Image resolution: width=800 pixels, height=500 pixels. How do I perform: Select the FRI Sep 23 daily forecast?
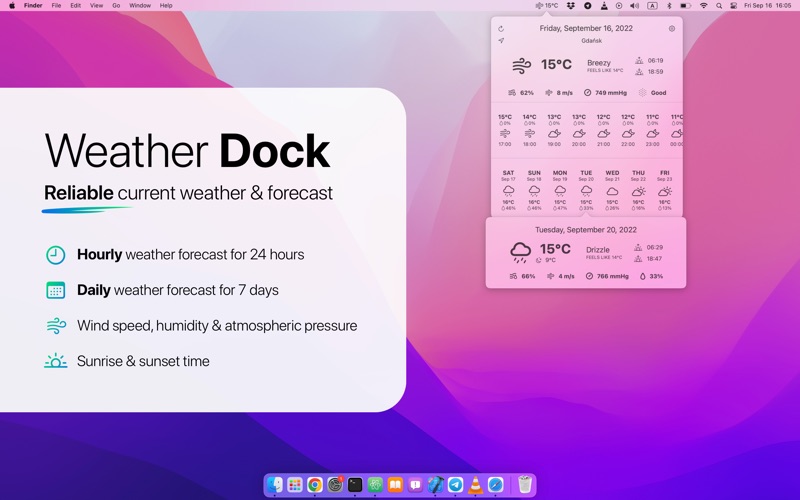coord(664,191)
